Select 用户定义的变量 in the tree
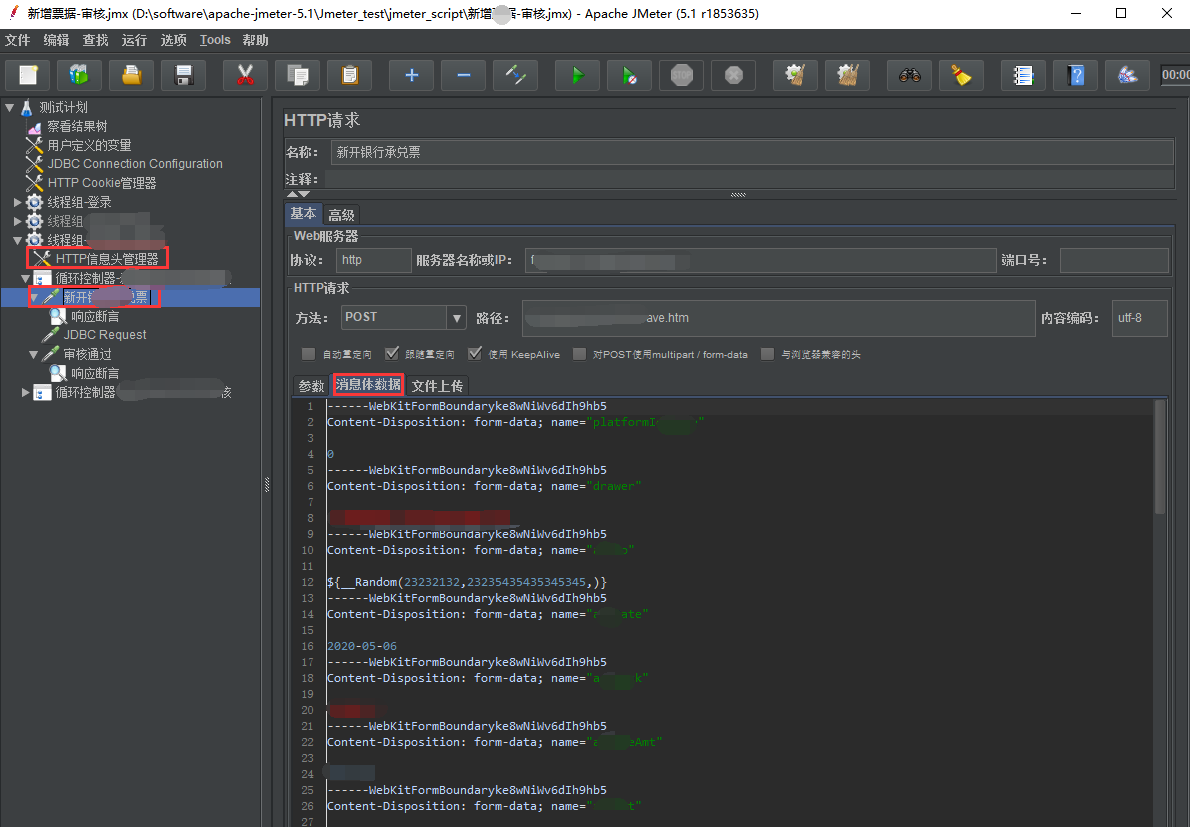Viewport: 1190px width, 827px height. tap(90, 146)
